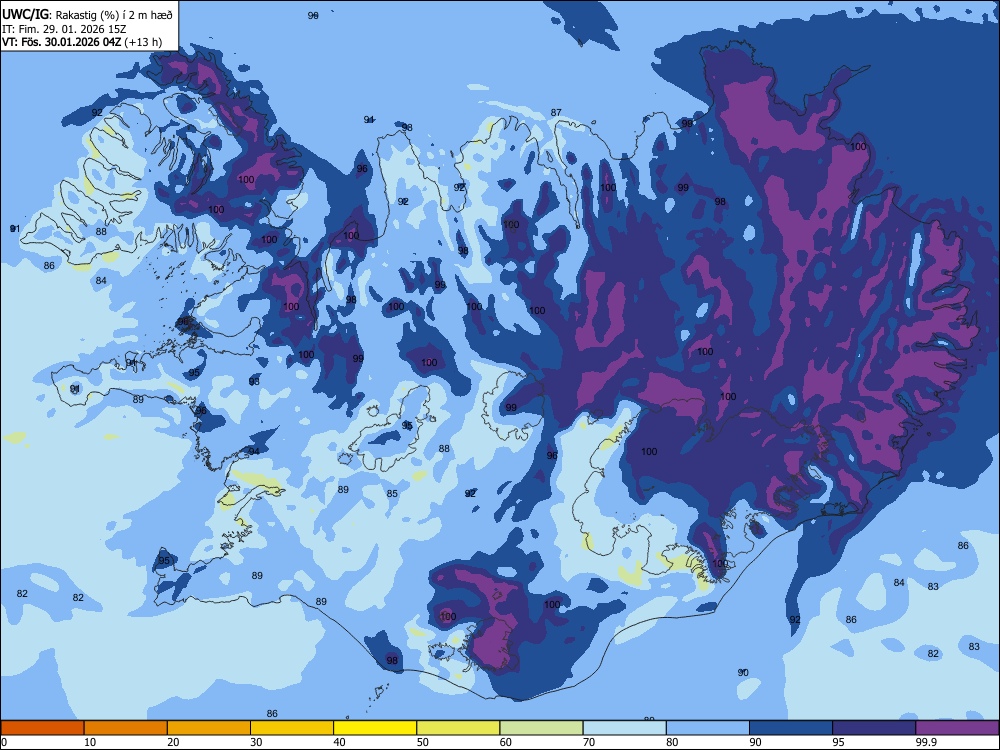1000x750 pixels.
Task: Click the '87' humidity value on the map
Action: (556, 112)
